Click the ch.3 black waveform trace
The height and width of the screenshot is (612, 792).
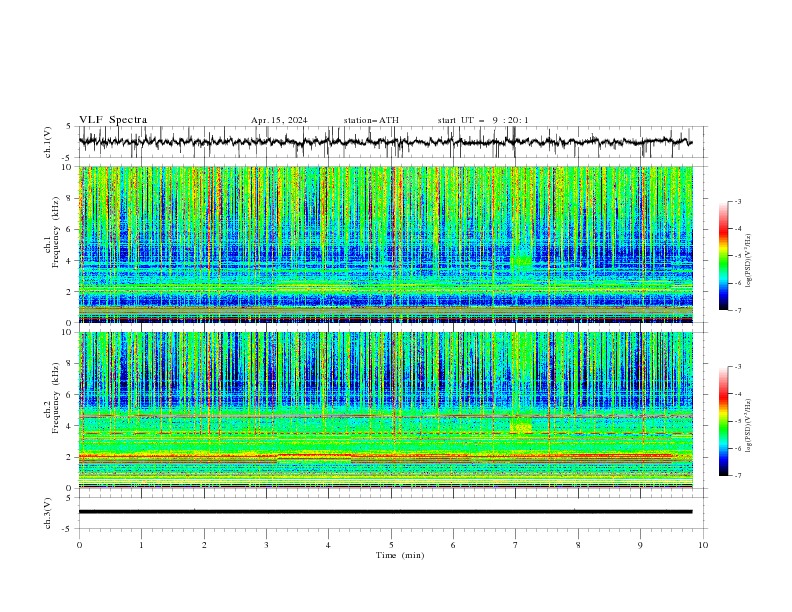click(x=385, y=512)
